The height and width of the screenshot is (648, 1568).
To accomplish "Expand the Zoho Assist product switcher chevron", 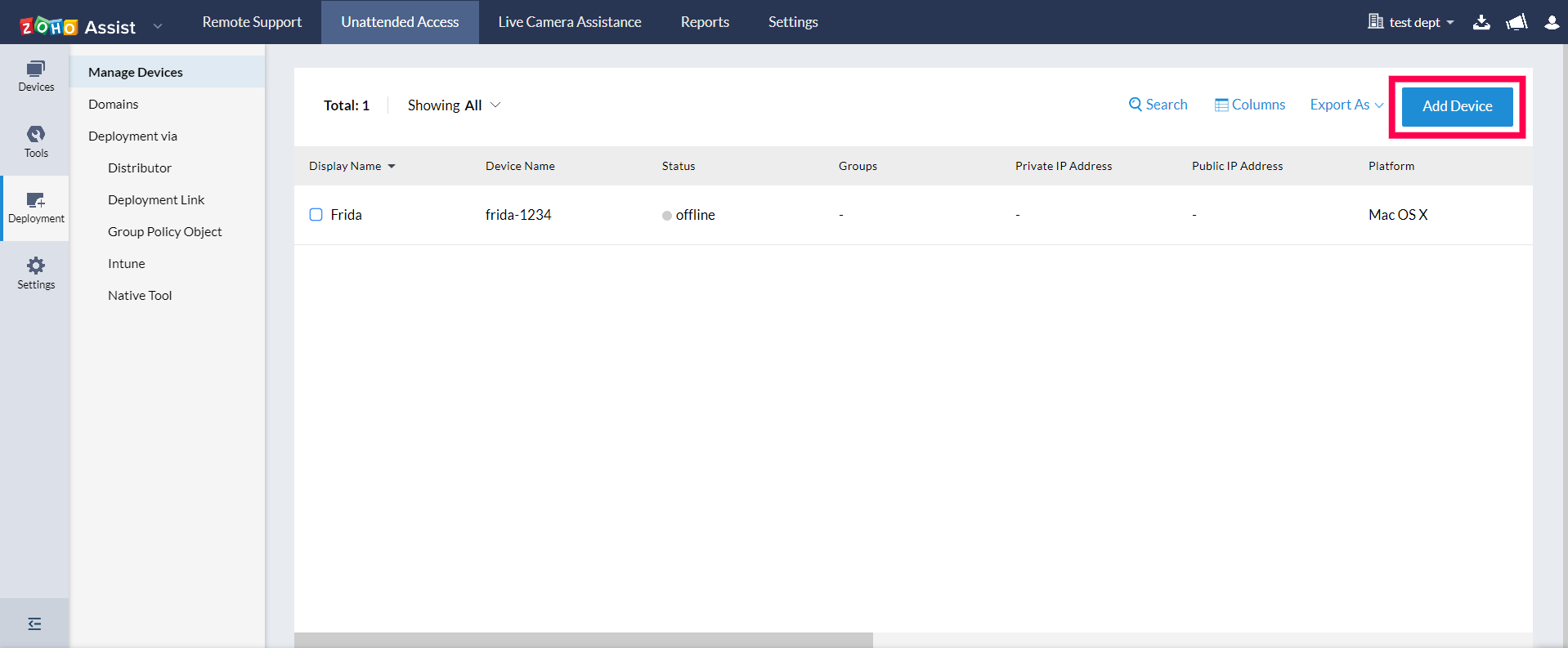I will [x=158, y=27].
